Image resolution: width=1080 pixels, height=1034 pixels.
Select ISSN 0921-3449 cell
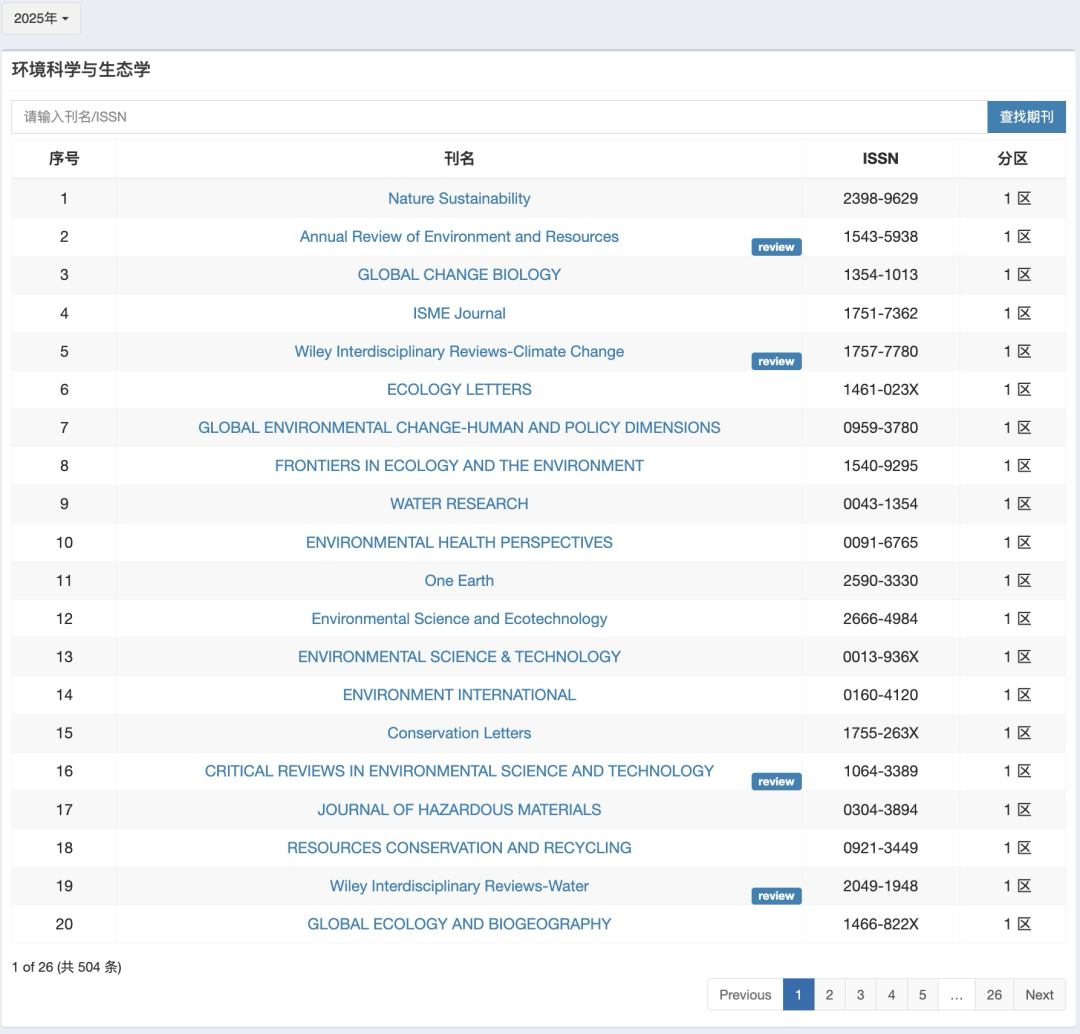pos(880,847)
